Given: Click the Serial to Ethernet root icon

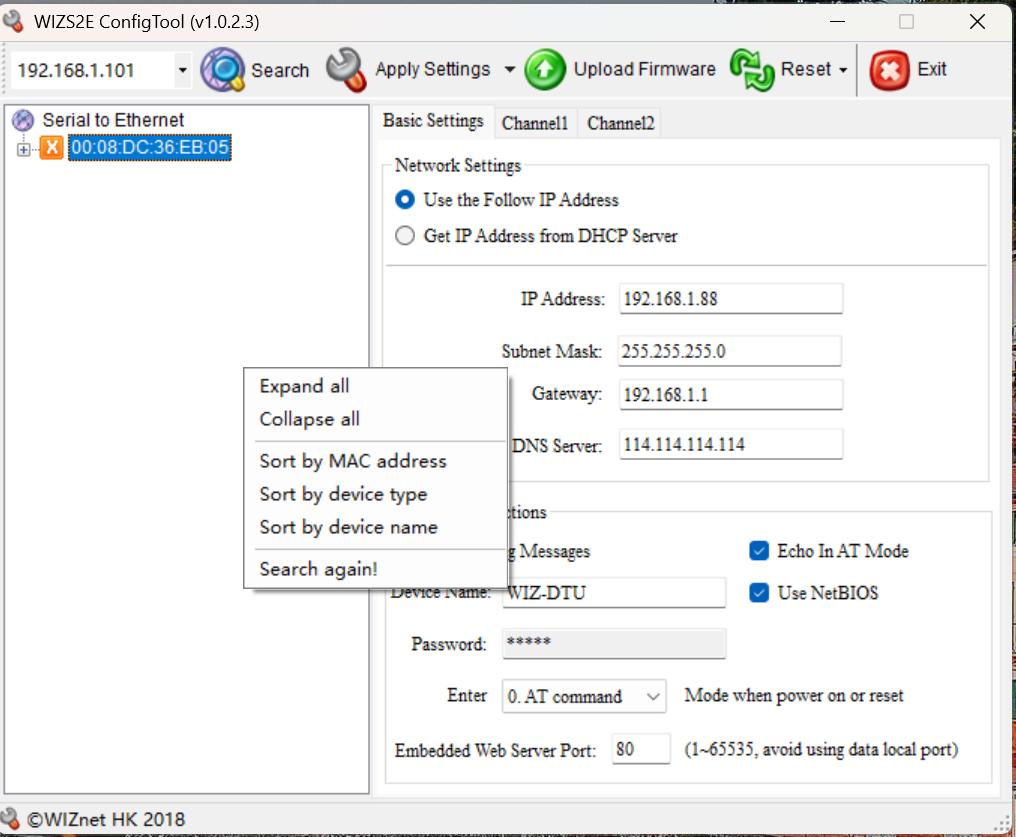Looking at the screenshot, I should pyautogui.click(x=23, y=121).
